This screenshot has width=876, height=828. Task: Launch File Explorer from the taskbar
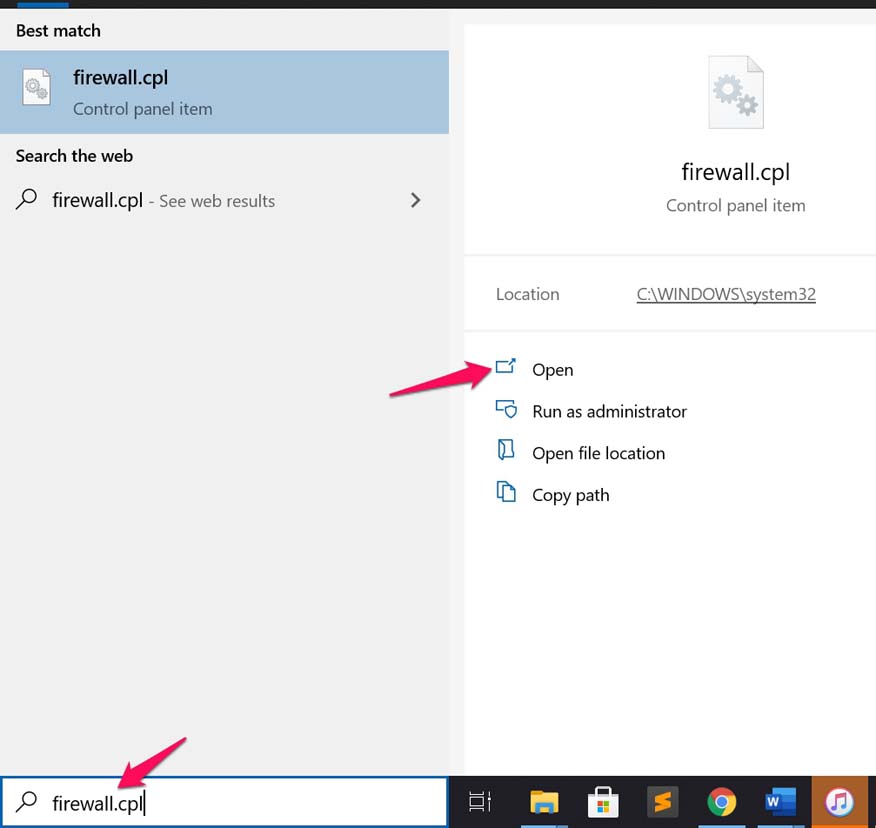point(544,802)
